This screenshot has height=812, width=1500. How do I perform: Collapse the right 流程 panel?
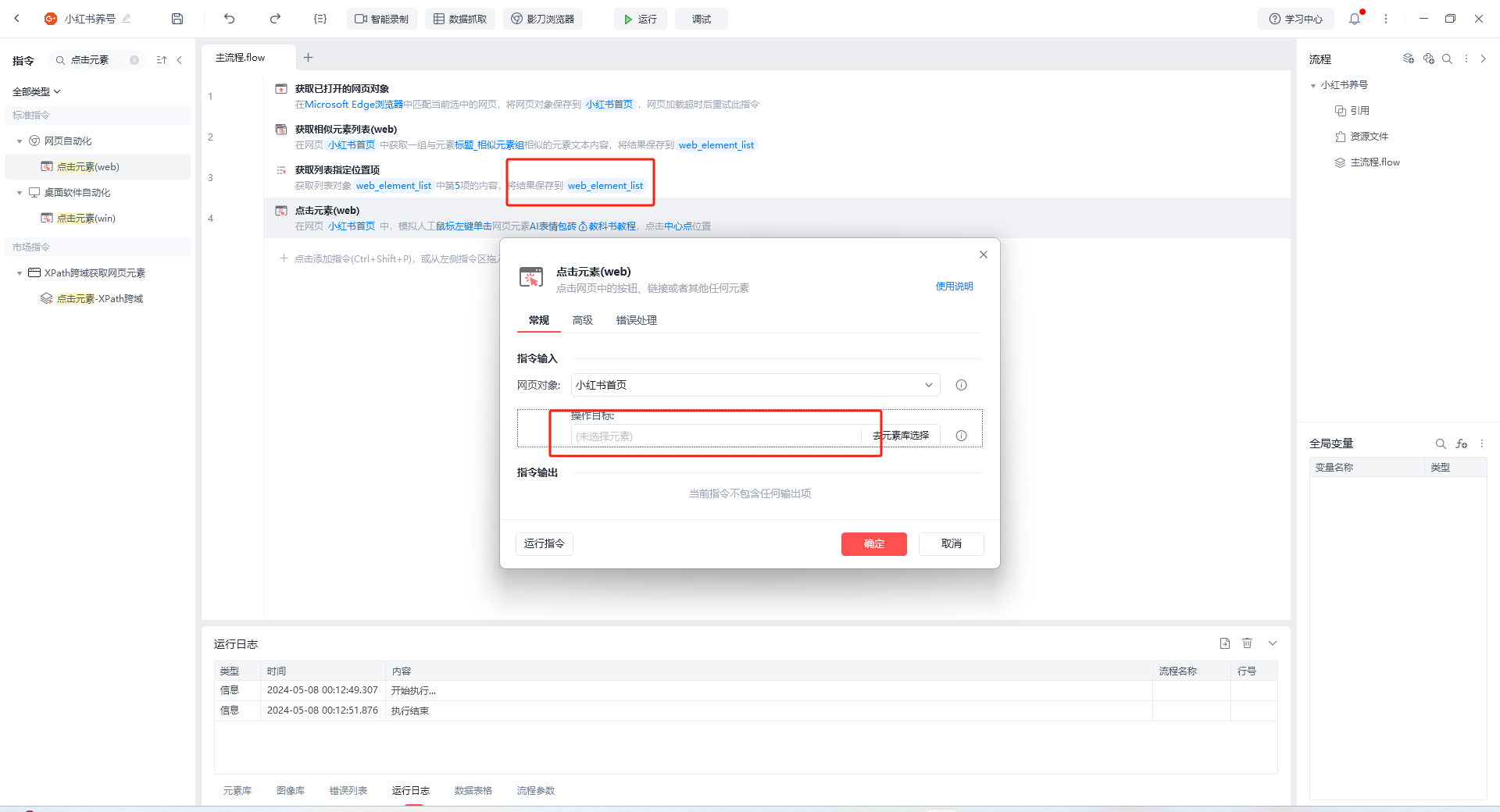pos(1484,59)
